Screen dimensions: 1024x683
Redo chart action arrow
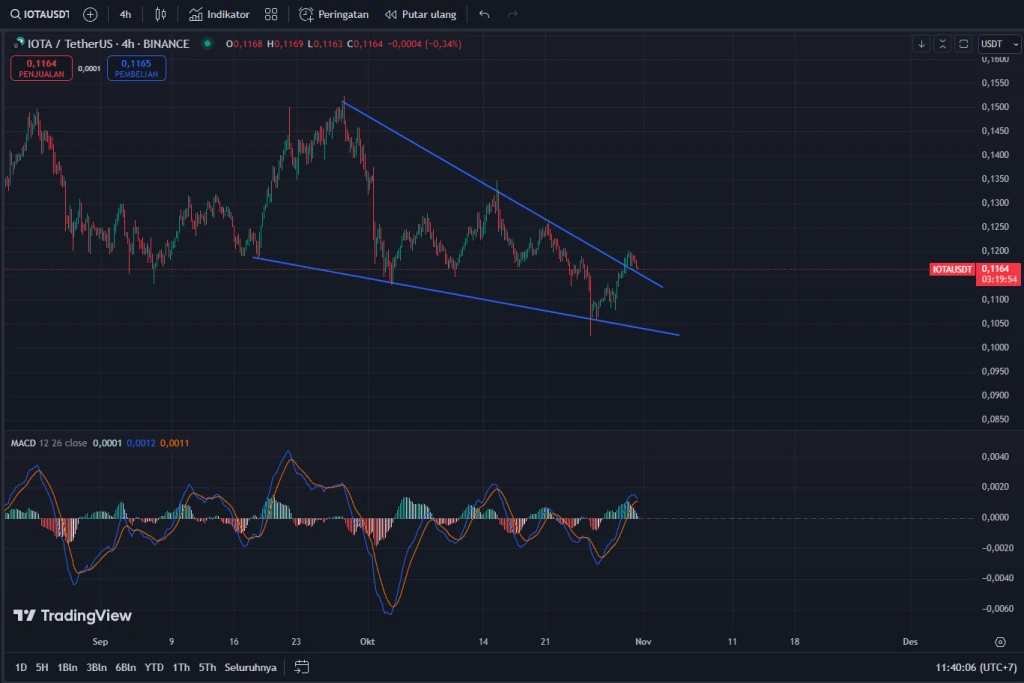513,14
